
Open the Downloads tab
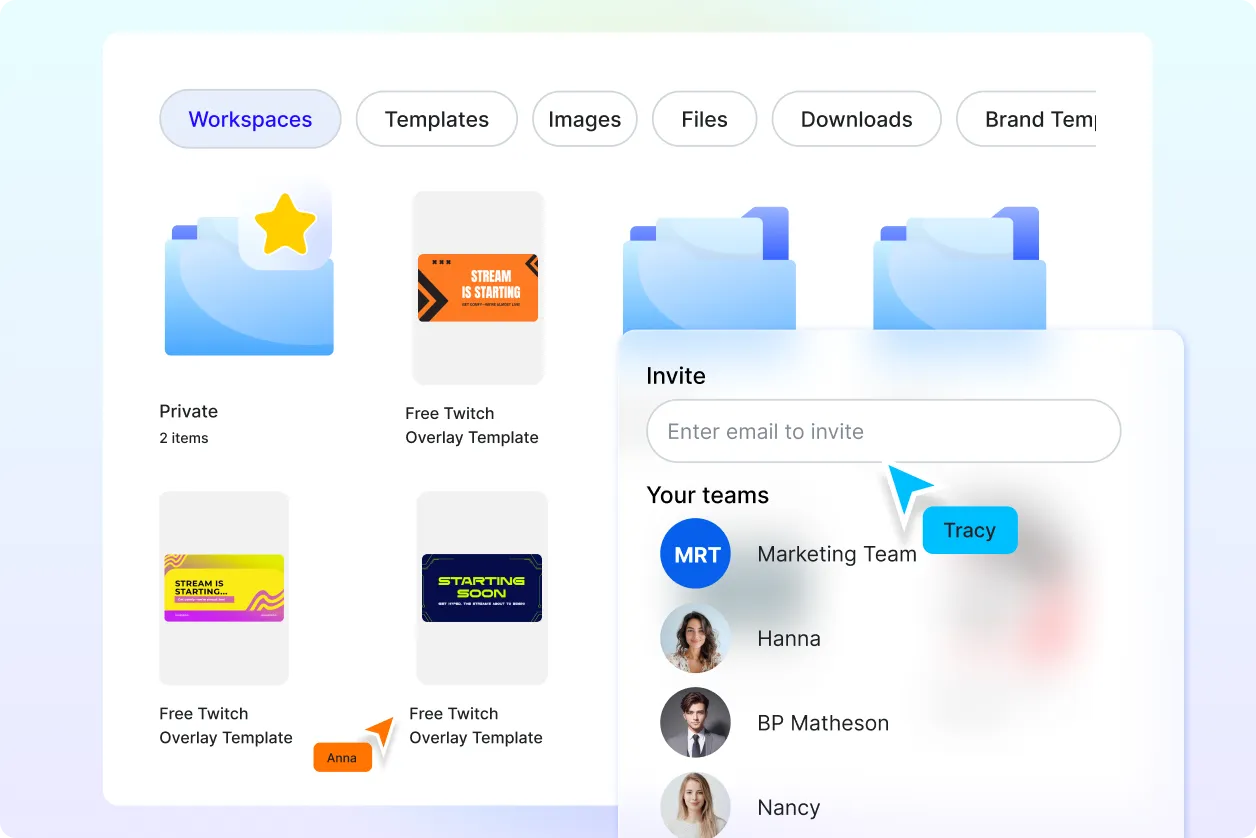tap(857, 119)
